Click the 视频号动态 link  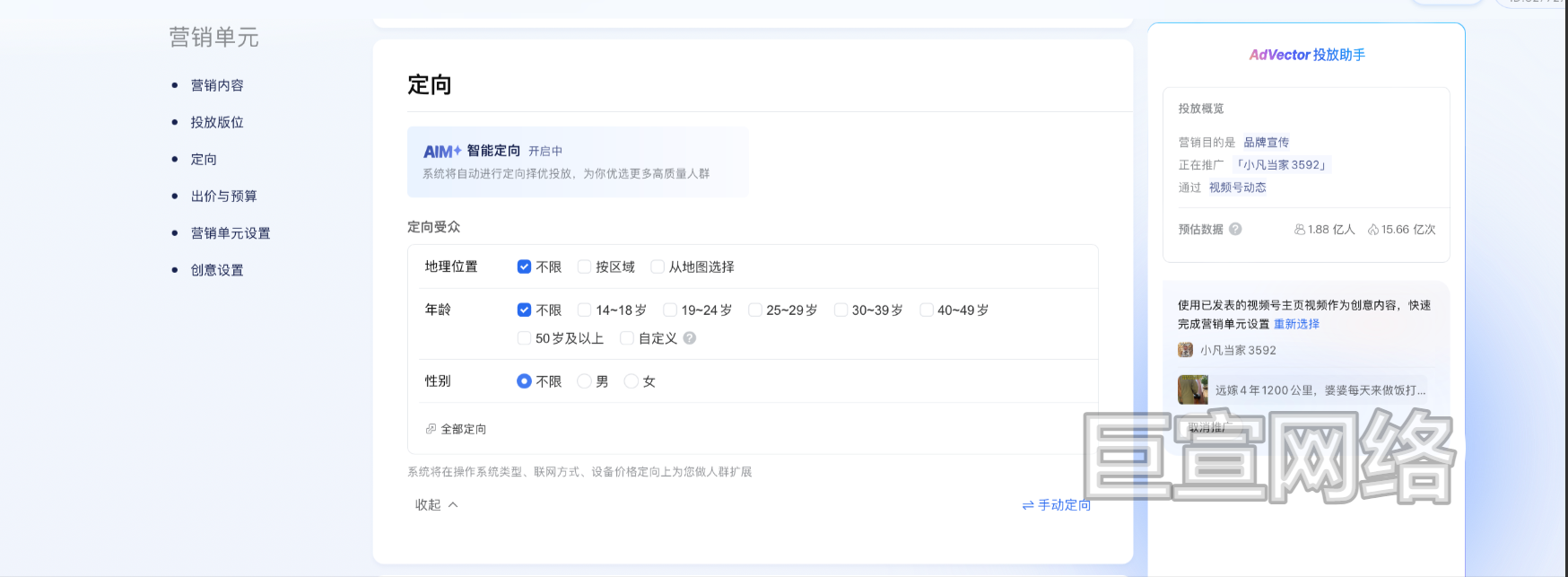pos(1238,188)
